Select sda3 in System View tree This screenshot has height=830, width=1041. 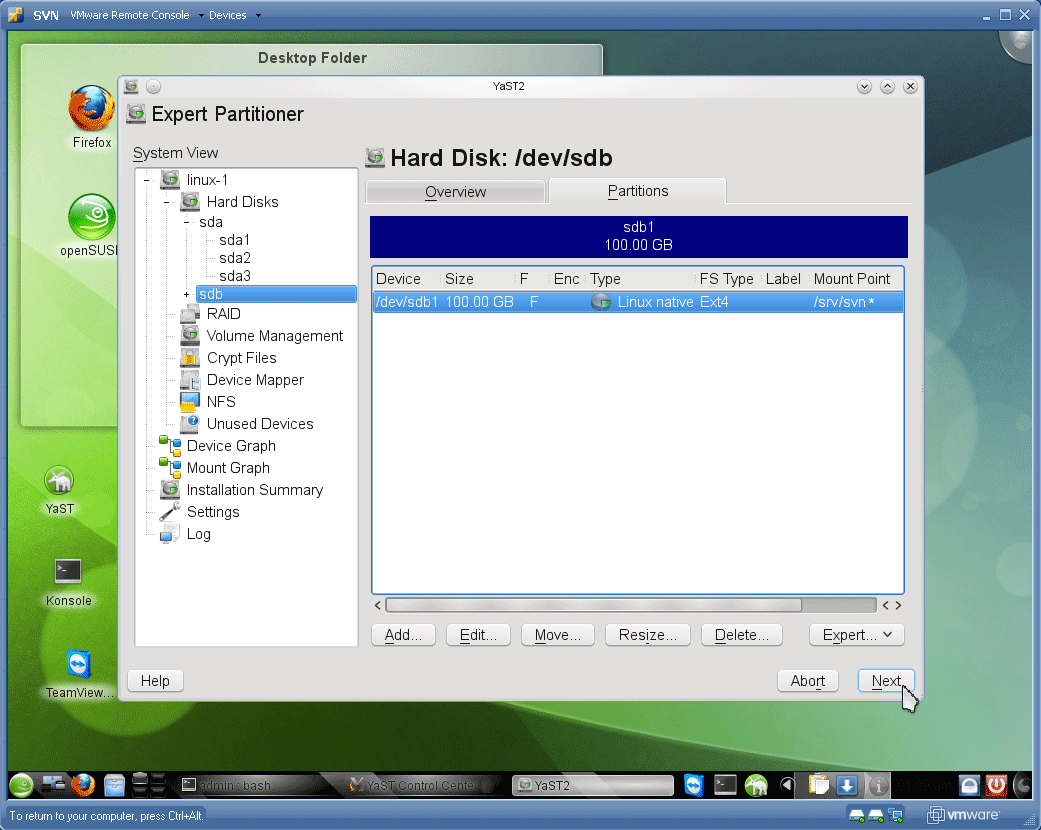pos(234,276)
